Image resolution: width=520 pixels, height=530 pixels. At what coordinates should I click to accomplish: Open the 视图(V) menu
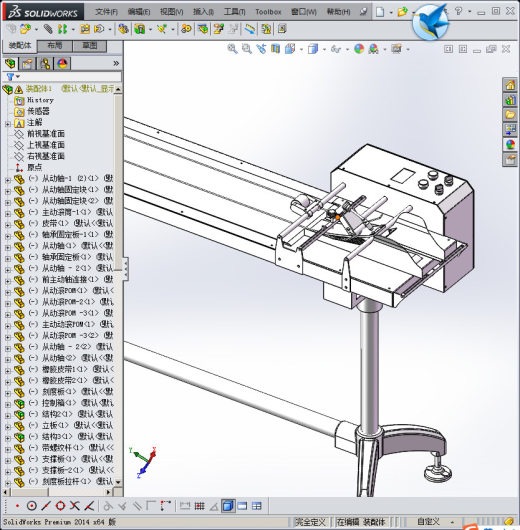[171, 12]
